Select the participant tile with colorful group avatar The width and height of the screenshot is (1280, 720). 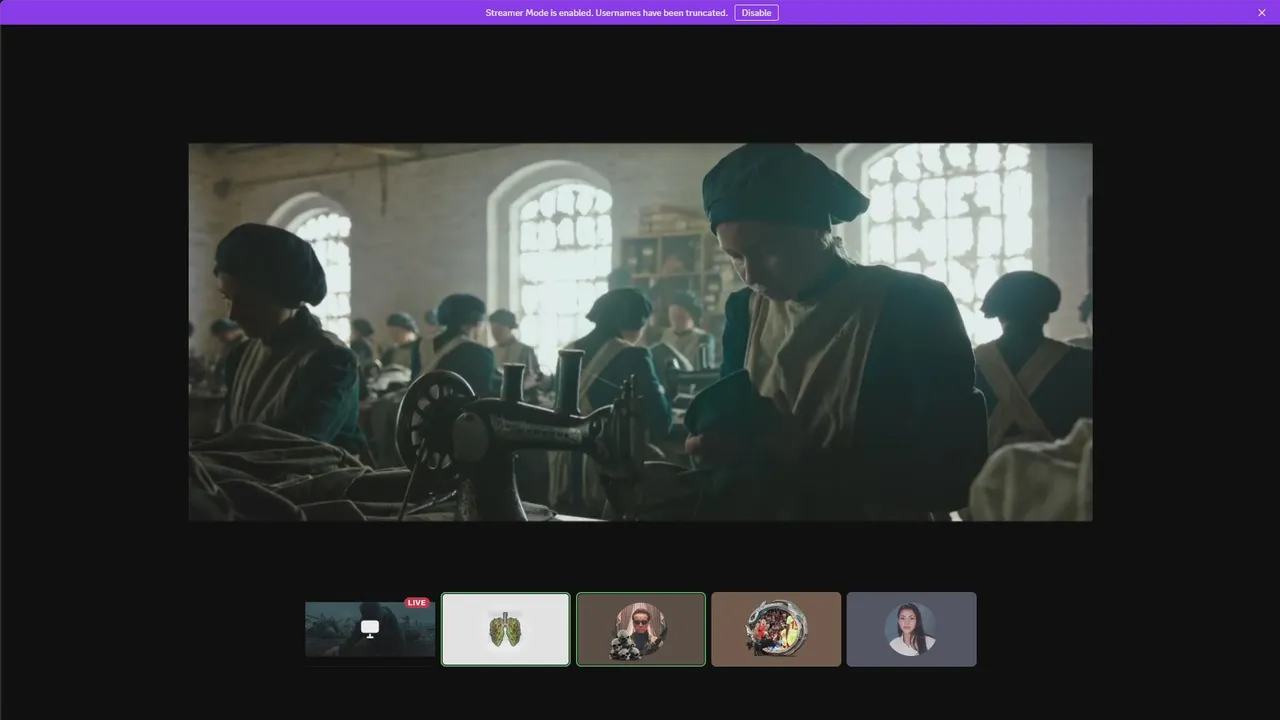[x=776, y=629]
